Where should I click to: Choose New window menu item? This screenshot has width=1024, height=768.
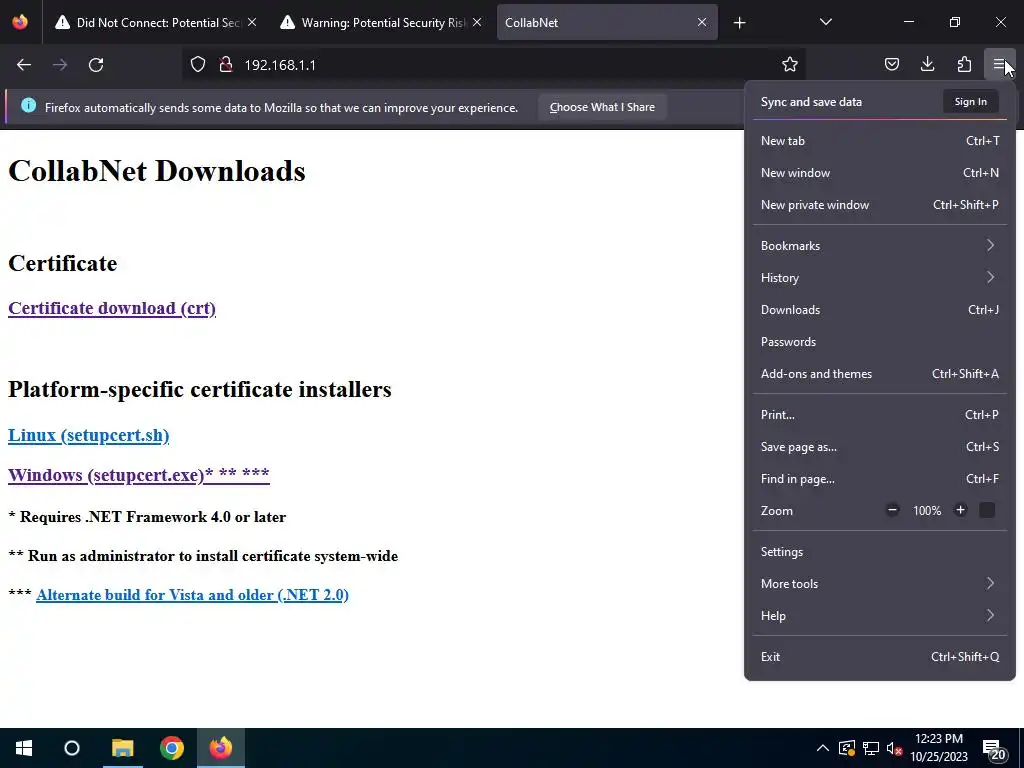(x=880, y=173)
